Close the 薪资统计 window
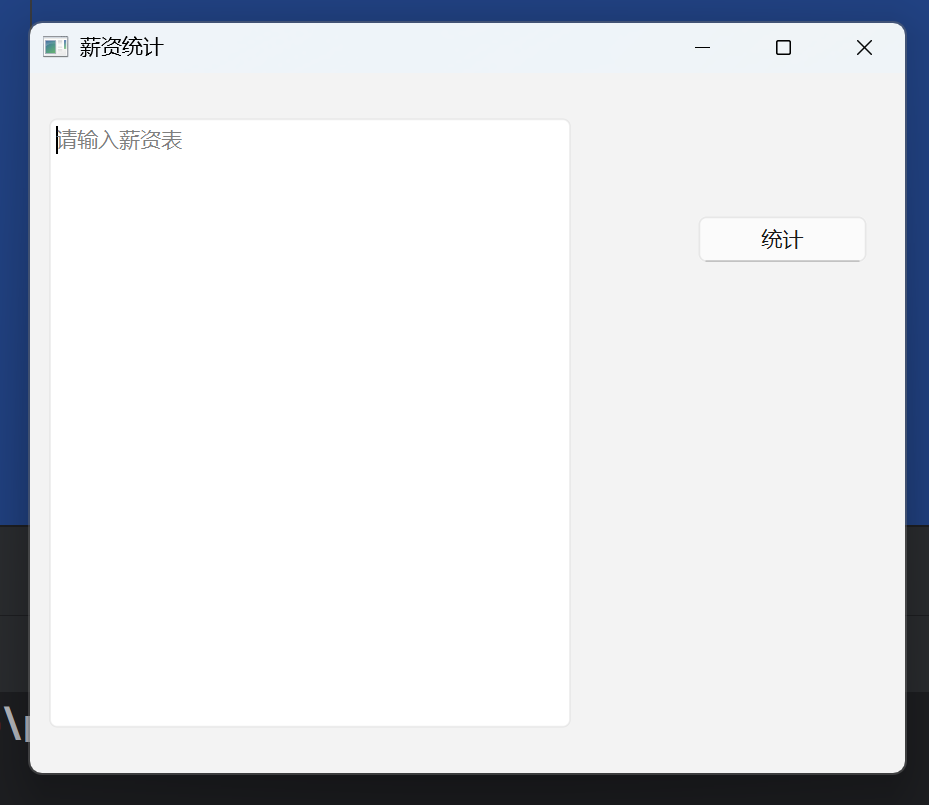Screen dimensions: 929x805 coord(864,47)
